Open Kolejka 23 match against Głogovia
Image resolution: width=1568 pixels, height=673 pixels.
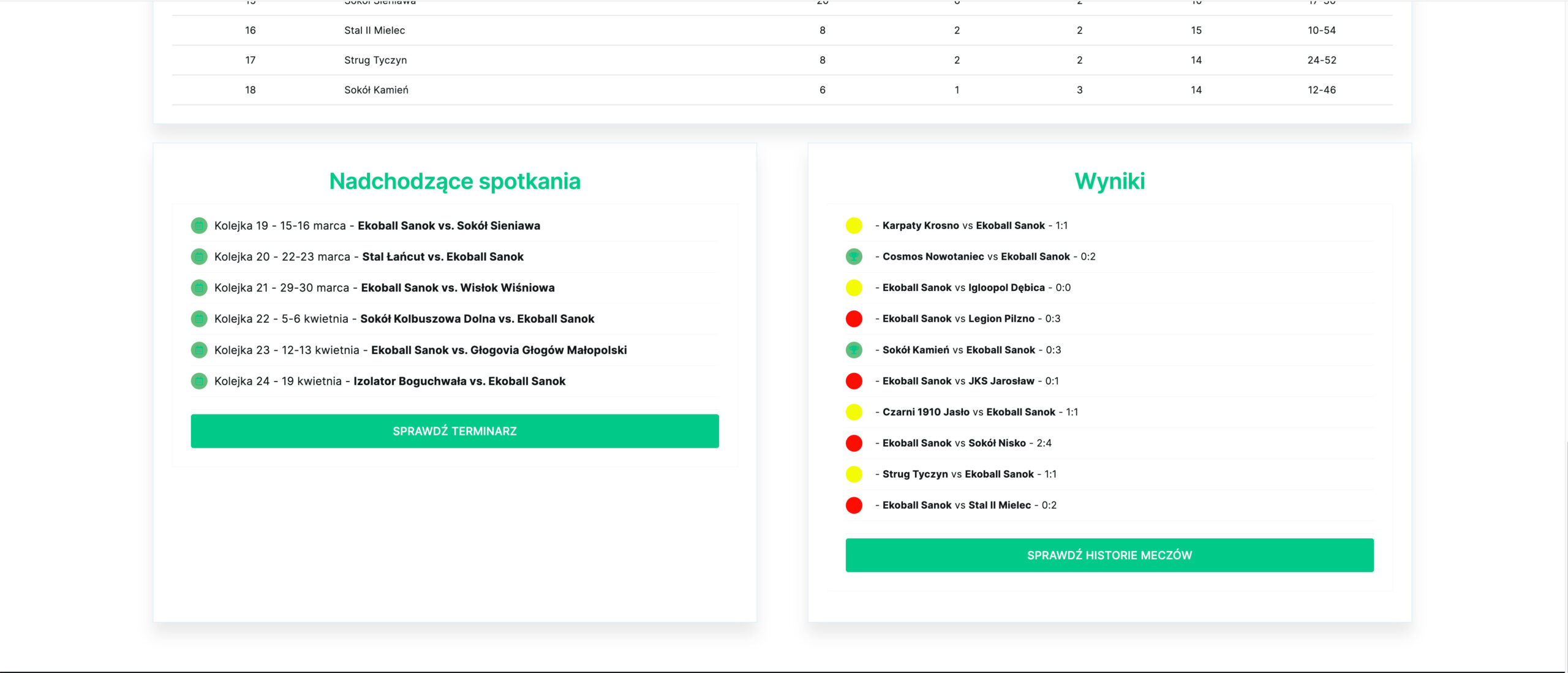[x=498, y=350]
